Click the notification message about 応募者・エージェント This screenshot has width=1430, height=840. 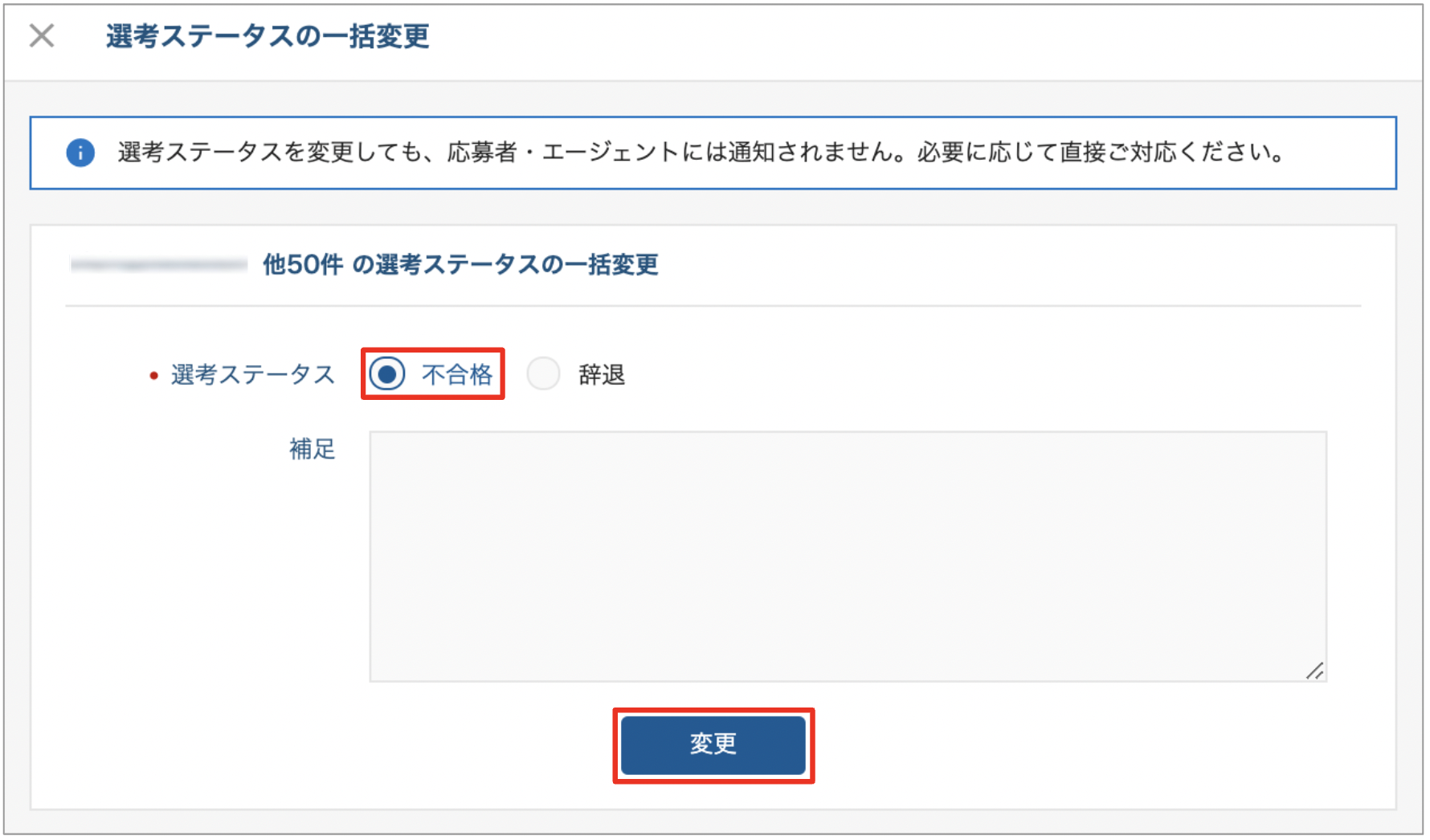tap(701, 152)
